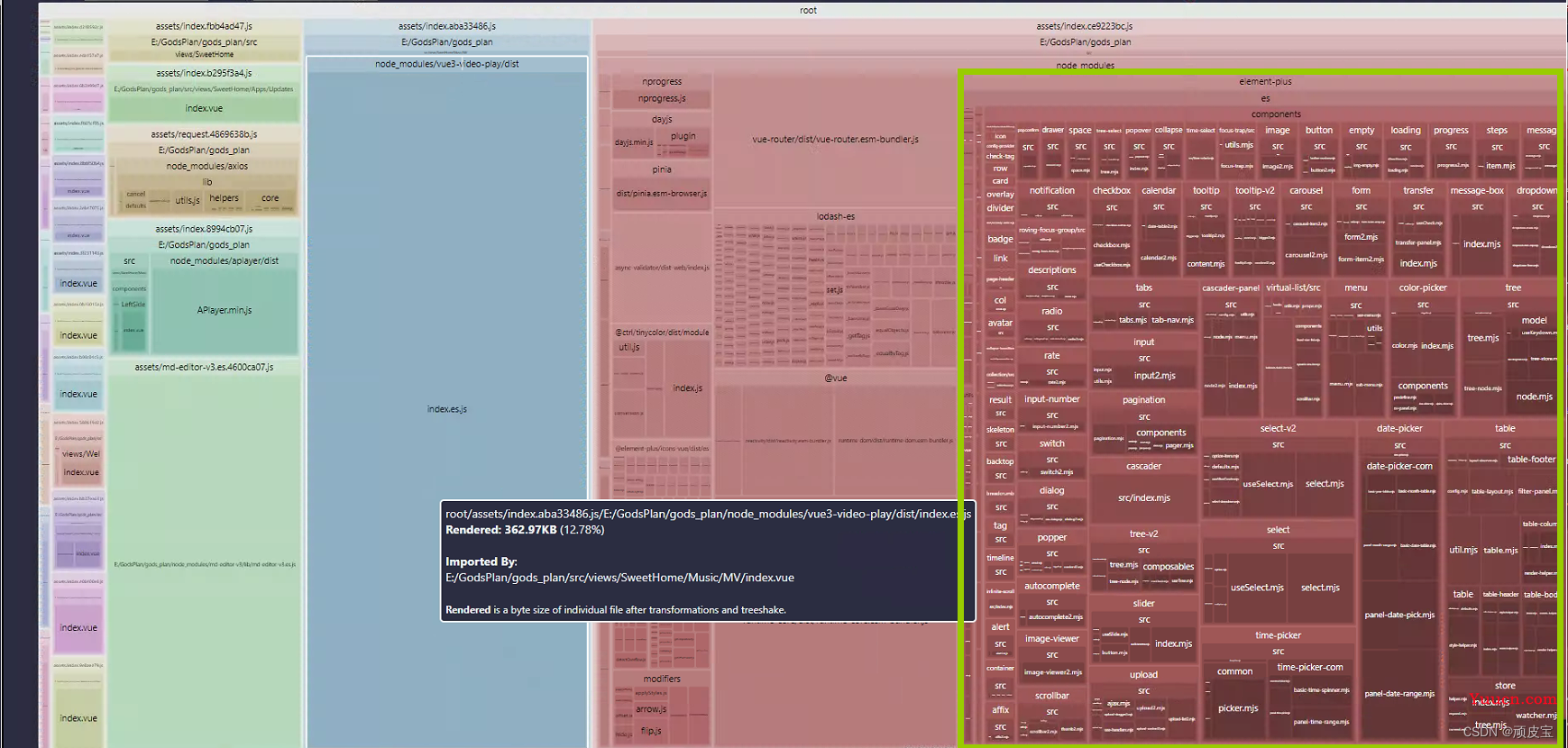Open the assets/request.4869638b.js chunk
The height and width of the screenshot is (748, 1568).
click(204, 134)
